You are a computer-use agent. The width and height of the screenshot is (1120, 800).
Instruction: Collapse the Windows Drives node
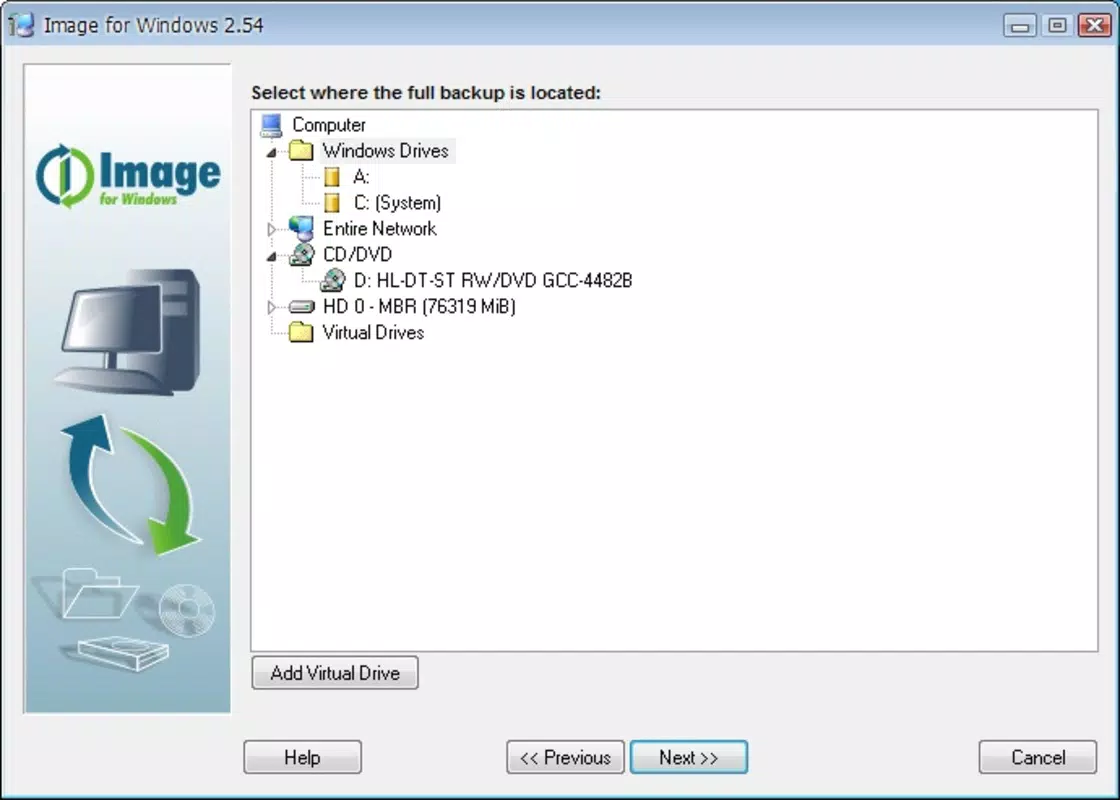click(271, 152)
